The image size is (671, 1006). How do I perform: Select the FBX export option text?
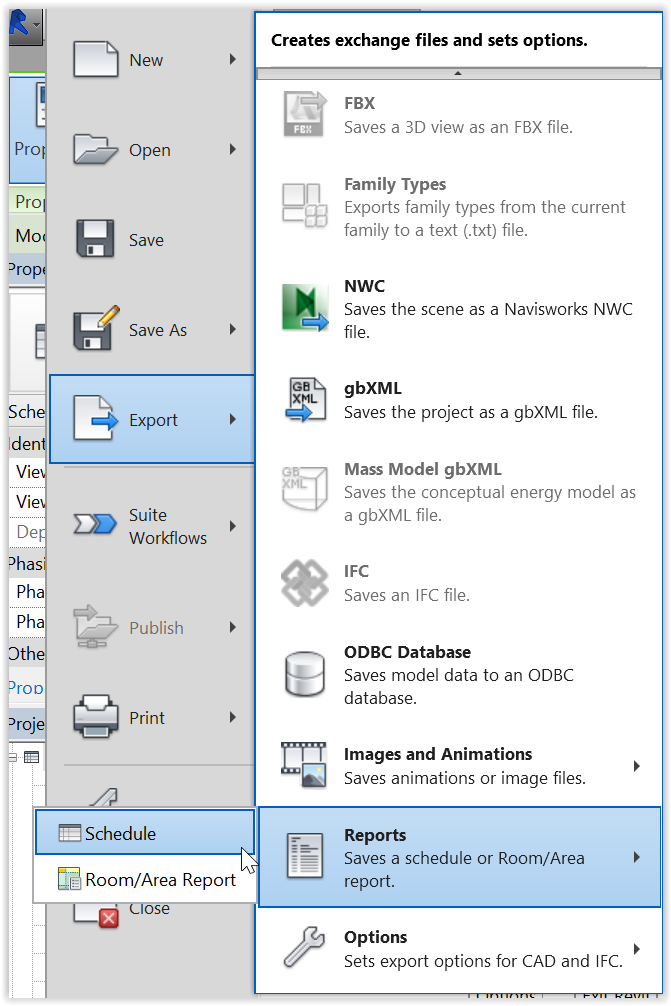[458, 115]
